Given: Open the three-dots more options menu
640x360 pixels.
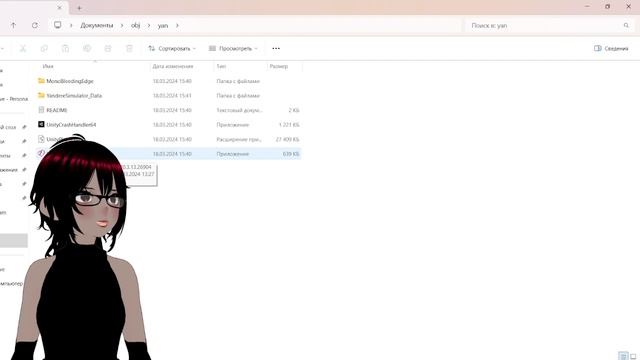Looking at the screenshot, I should click(x=276, y=49).
